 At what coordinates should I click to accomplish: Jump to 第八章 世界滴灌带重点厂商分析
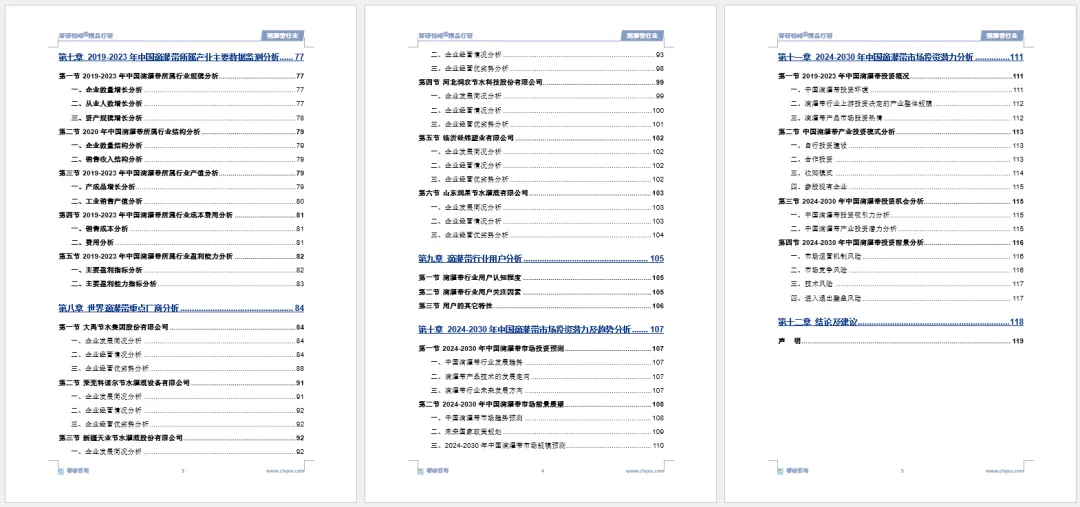pos(181,308)
